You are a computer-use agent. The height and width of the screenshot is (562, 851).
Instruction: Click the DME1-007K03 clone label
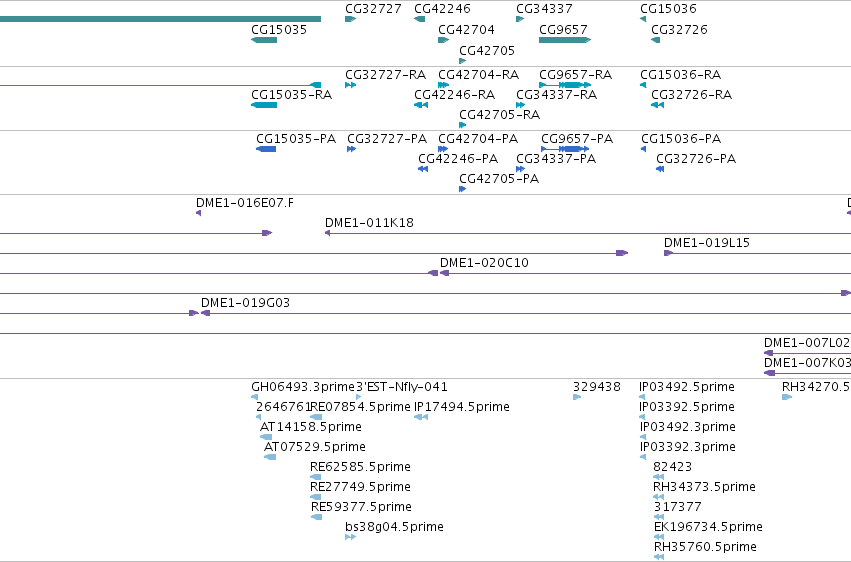[806, 363]
